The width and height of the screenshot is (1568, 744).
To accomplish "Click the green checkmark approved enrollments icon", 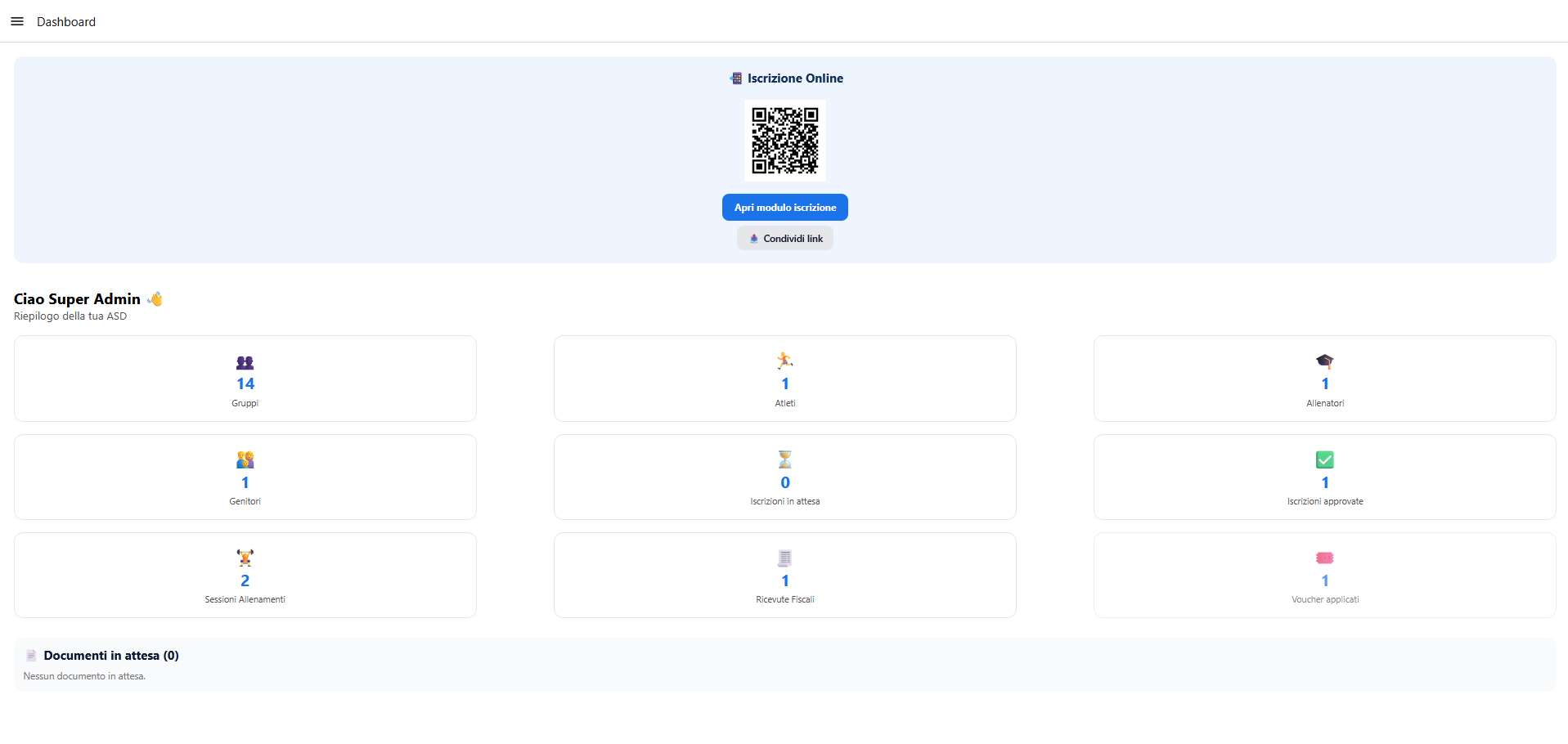I will (x=1324, y=459).
